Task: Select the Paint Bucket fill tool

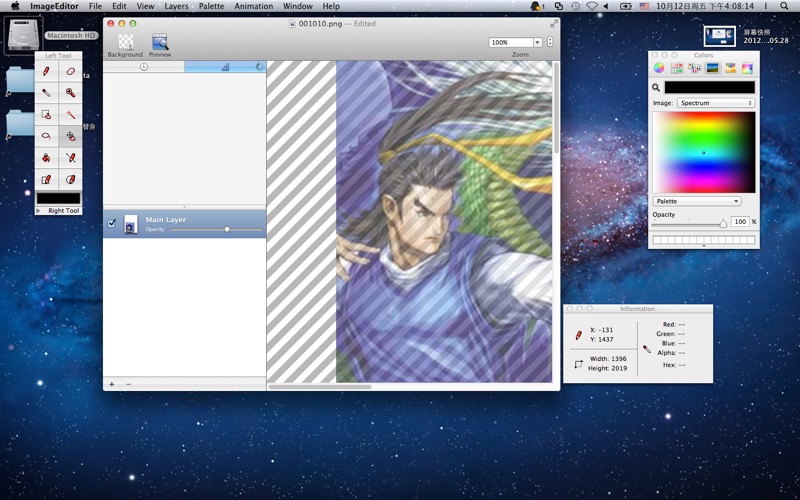Action: (46, 158)
